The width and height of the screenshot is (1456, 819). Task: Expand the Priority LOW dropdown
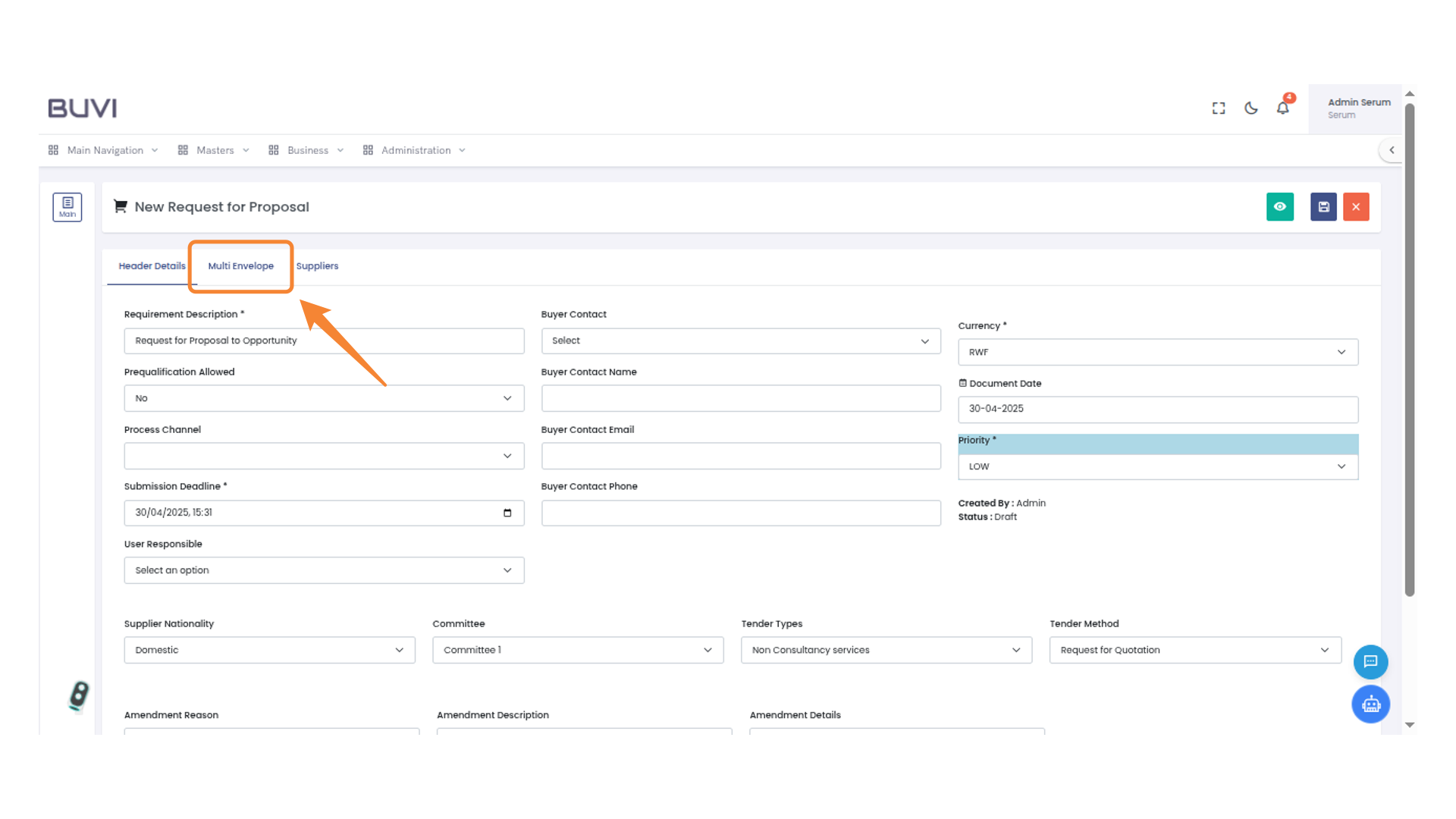pyautogui.click(x=1157, y=467)
